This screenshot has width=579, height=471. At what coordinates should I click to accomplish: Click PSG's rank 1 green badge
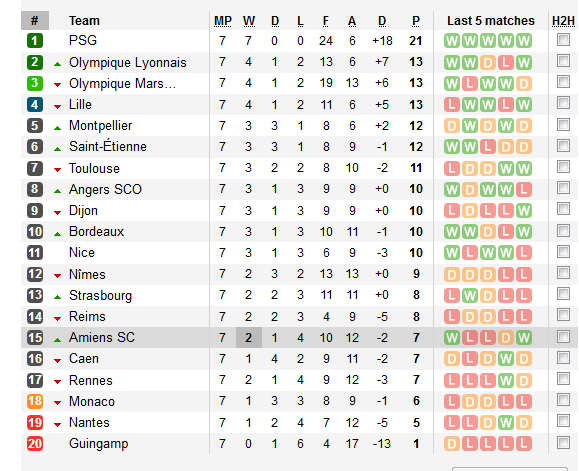pyautogui.click(x=35, y=41)
